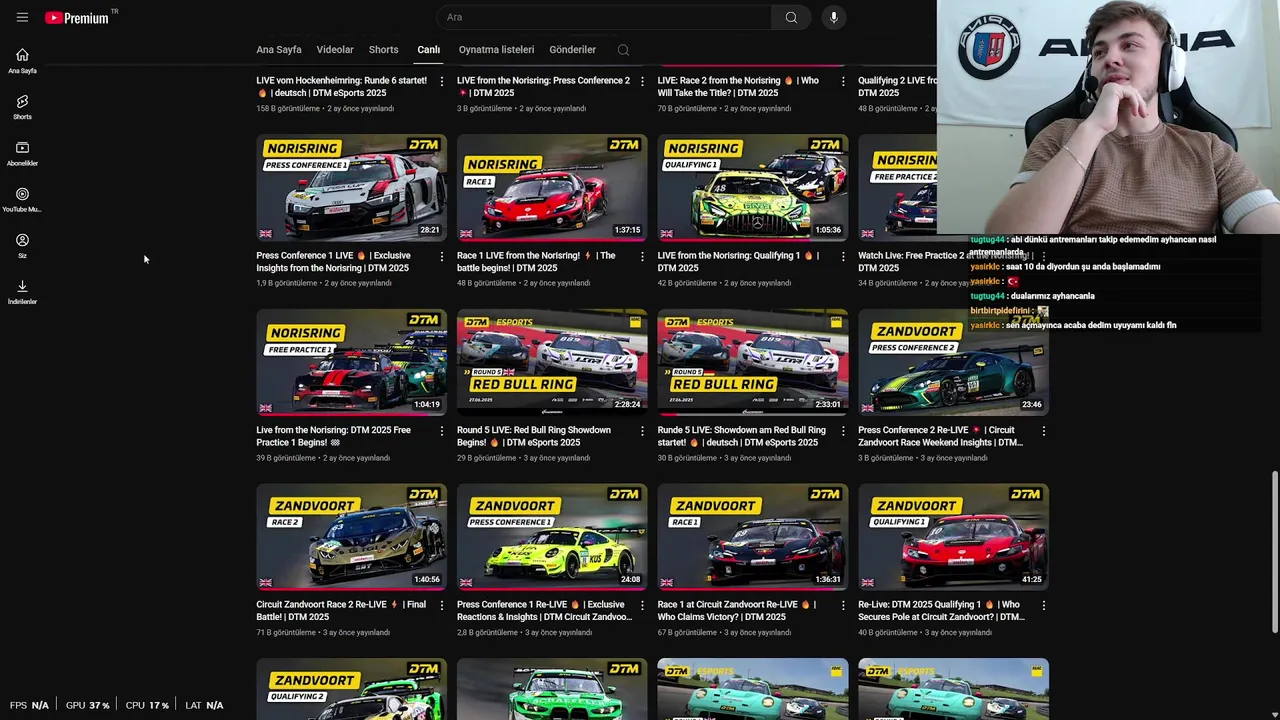Open options for Race 1 Circuit Zandvoort Re-LIVE

(843, 605)
